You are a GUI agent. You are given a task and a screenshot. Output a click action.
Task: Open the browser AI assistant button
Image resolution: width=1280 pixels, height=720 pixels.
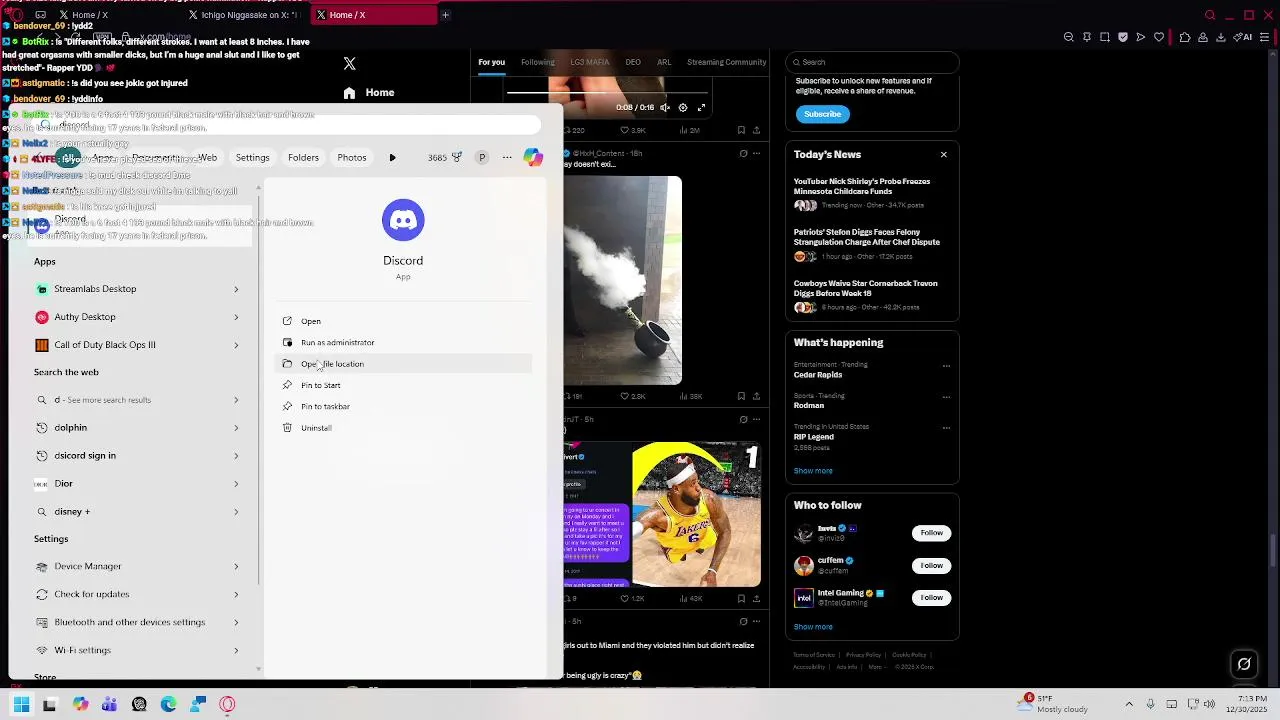coord(1243,37)
